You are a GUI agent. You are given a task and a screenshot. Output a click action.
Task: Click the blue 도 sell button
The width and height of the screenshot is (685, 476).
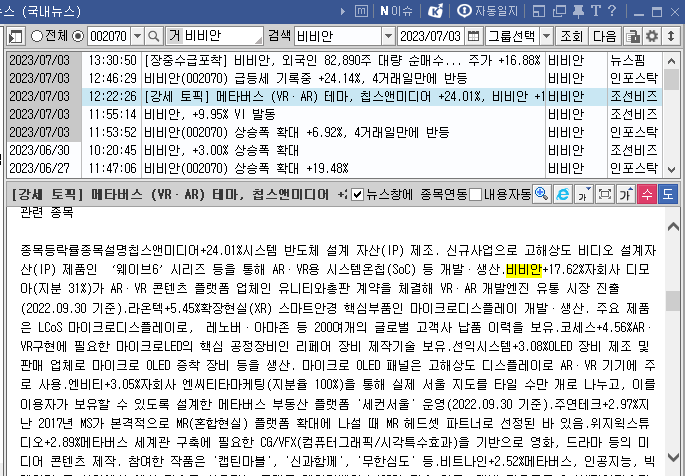(668, 194)
